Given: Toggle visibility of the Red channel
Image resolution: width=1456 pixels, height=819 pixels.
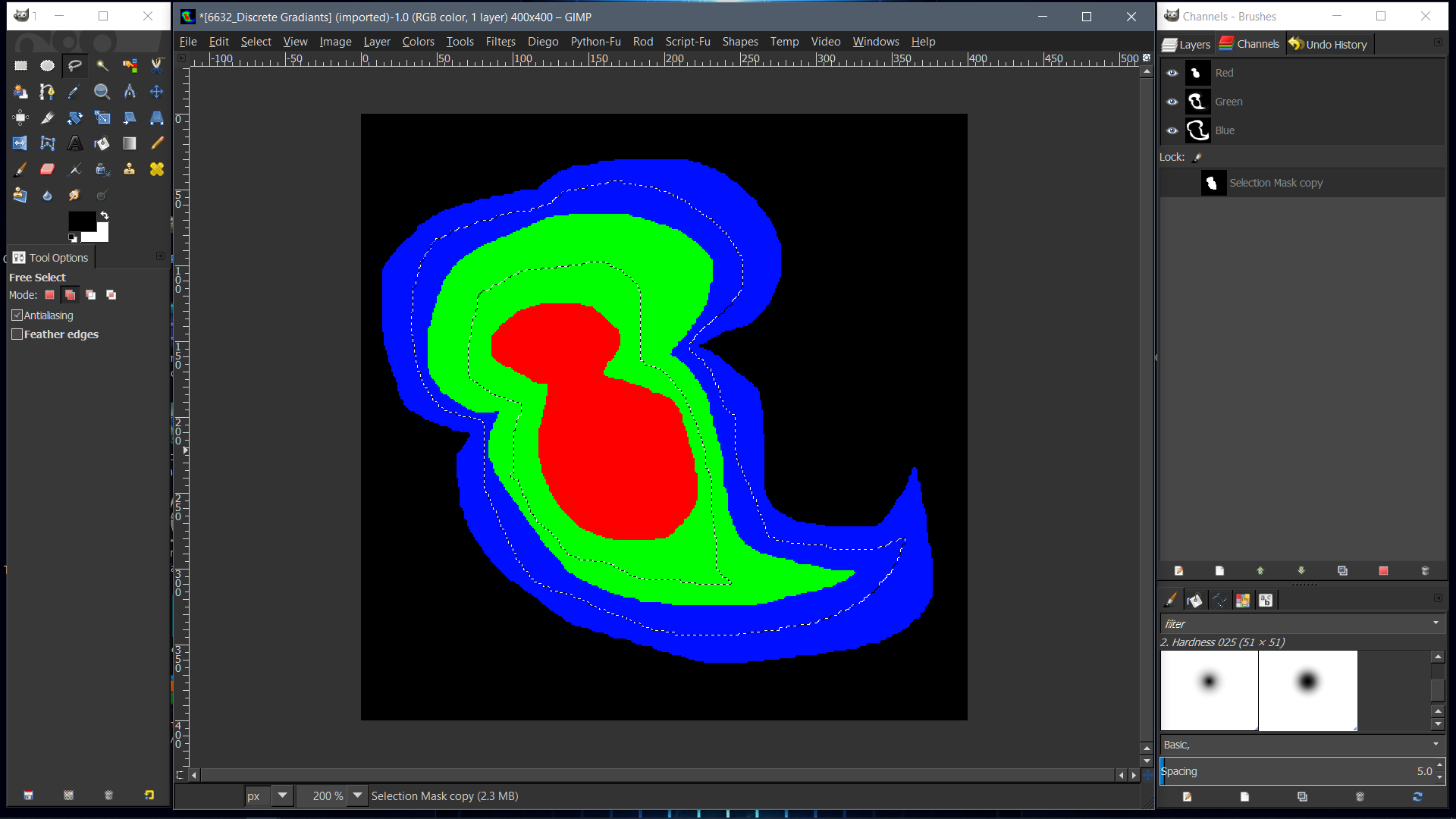Looking at the screenshot, I should pos(1172,73).
